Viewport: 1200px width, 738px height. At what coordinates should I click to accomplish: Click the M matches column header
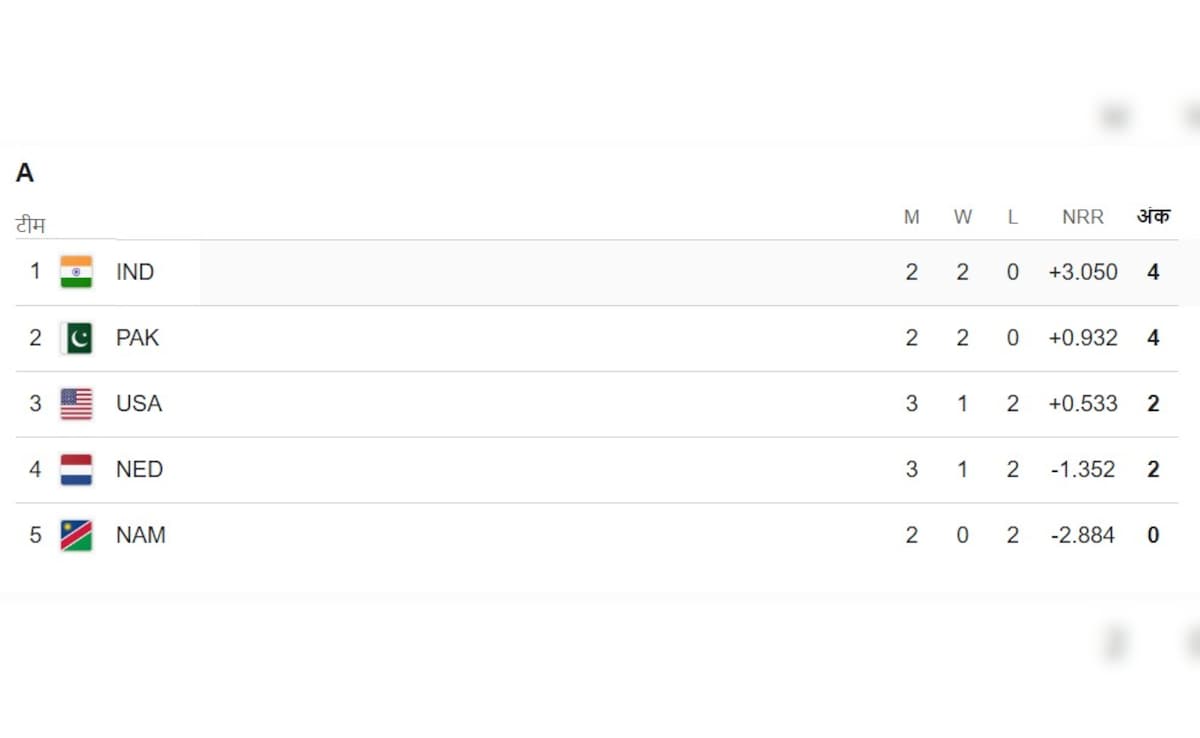(x=911, y=217)
